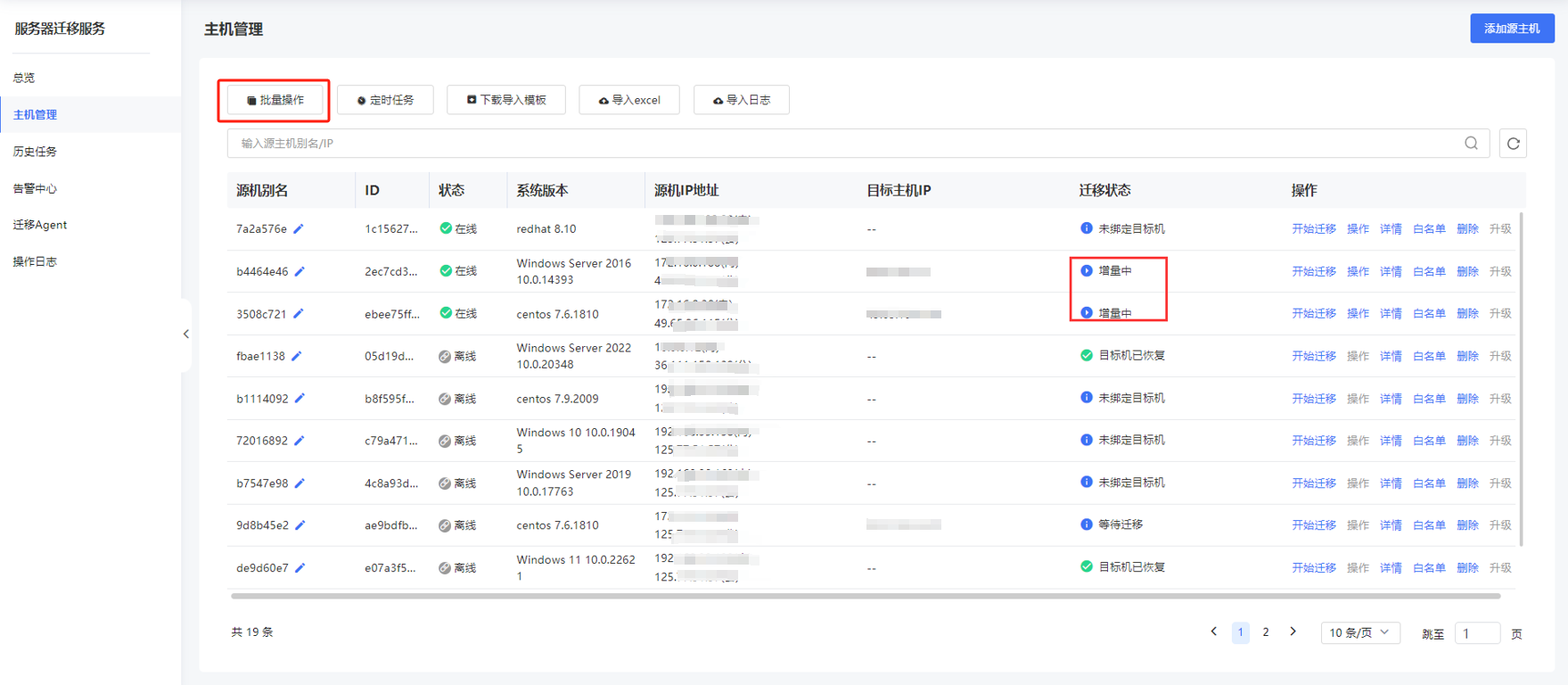The height and width of the screenshot is (685, 1568).
Task: Click 等待迁移 status text
Action: [x=1121, y=524]
